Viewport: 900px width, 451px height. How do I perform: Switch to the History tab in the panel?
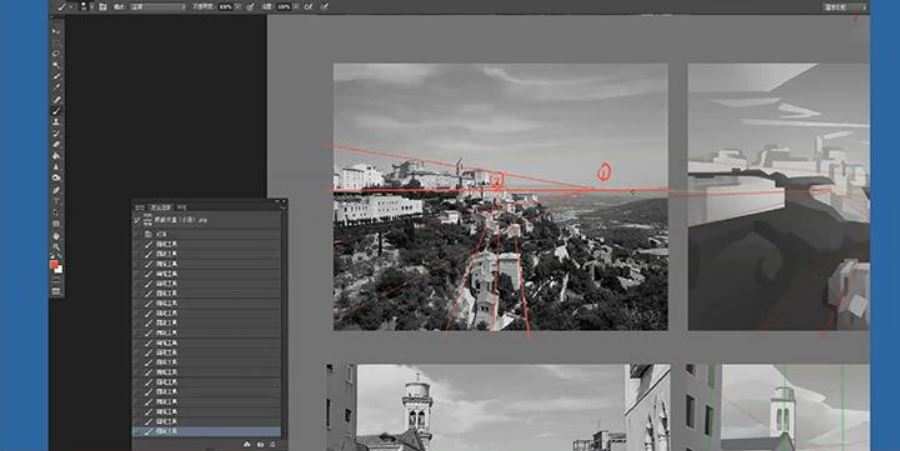160,204
